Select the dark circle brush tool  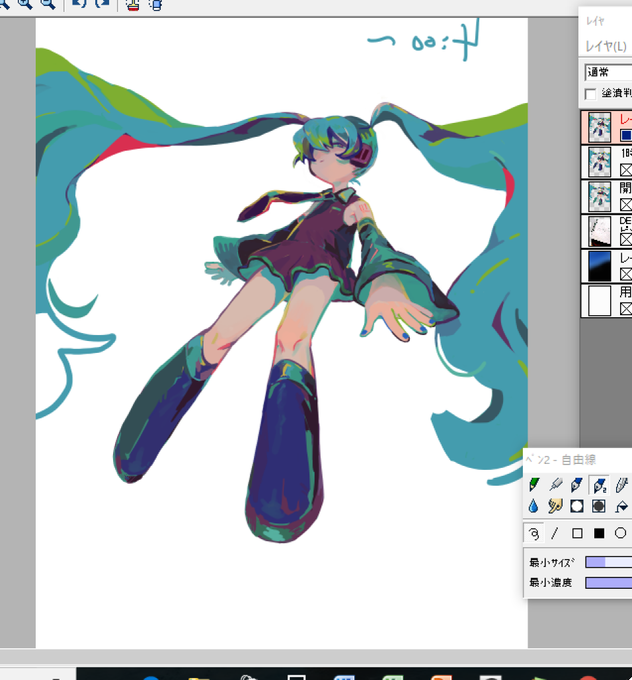[599, 506]
